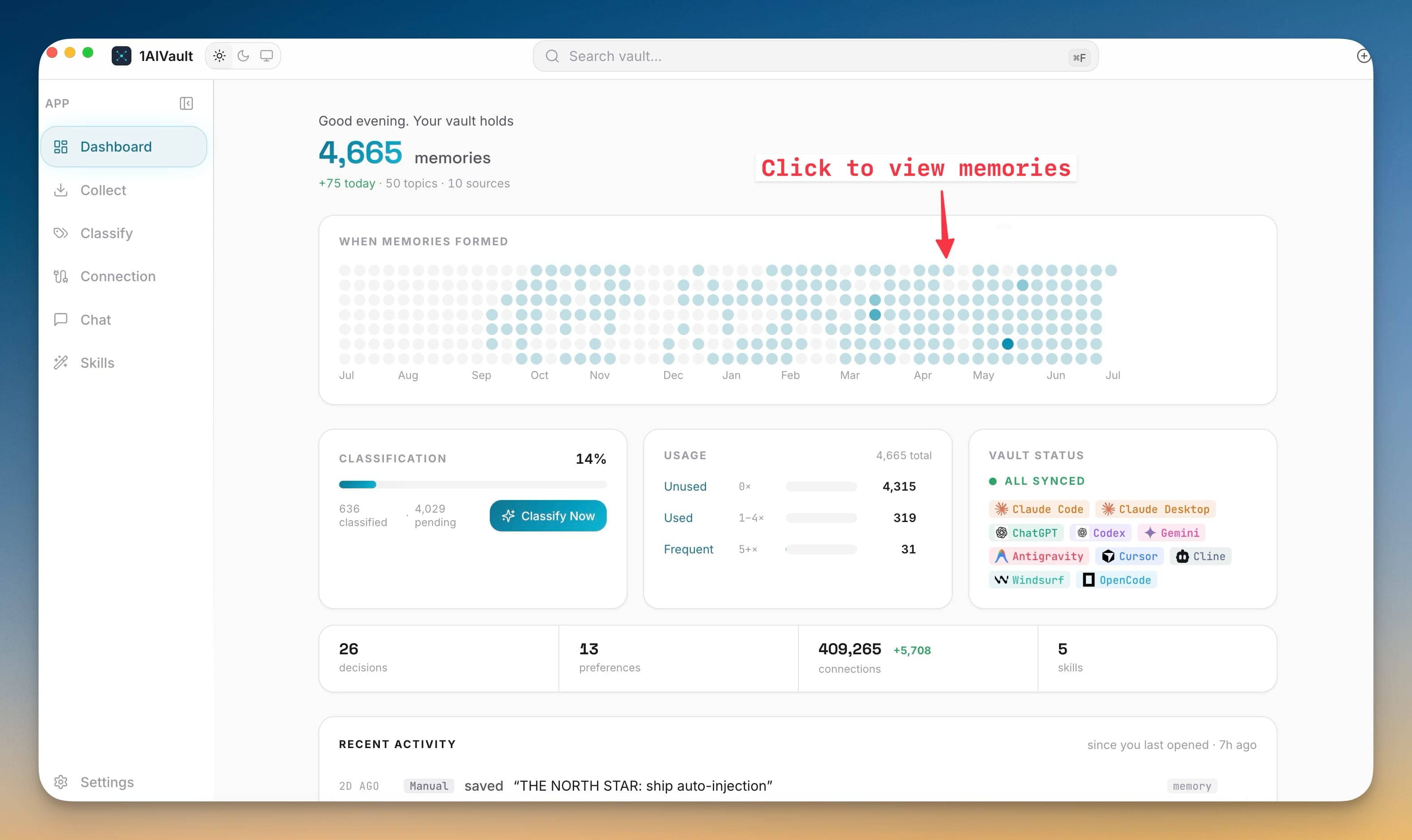Click the Claude Desktop source chip
The height and width of the screenshot is (840, 1412).
(1155, 509)
